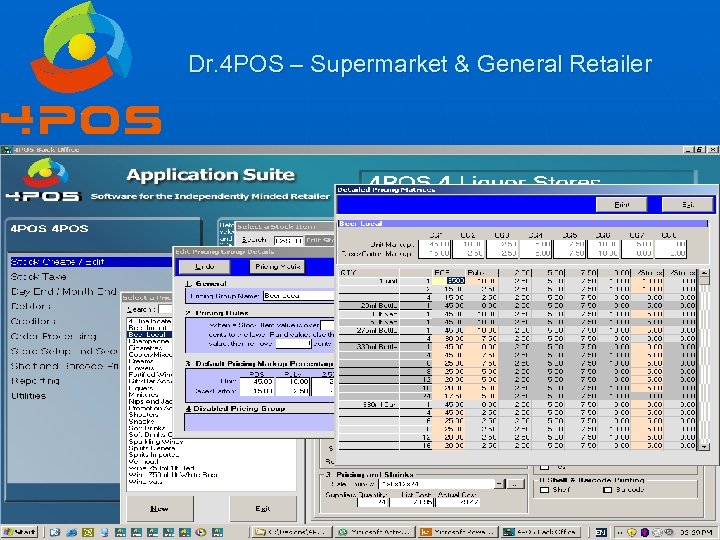Click the first quick launch icon

pyautogui.click(x=55, y=532)
